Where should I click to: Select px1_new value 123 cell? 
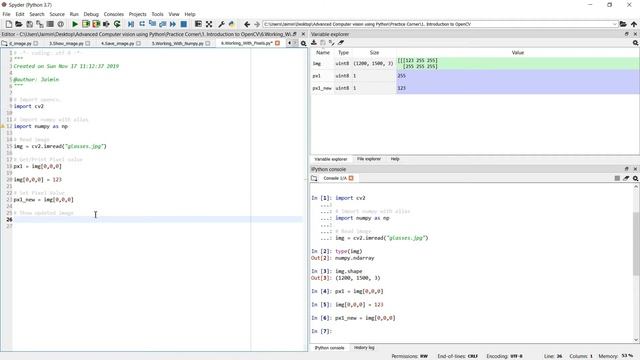(x=518, y=88)
